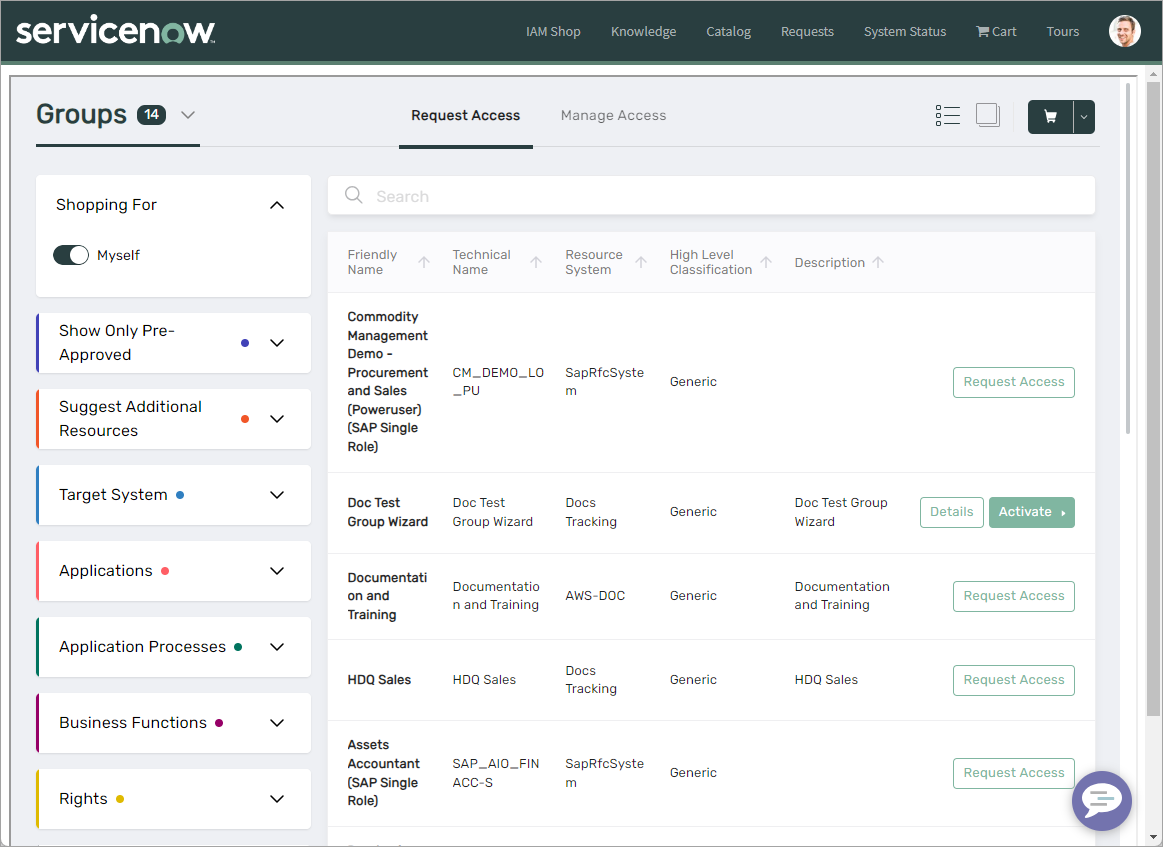Screen dimensions: 1163x847
Task: Click the dark shopping cart button
Action: coord(1049,115)
